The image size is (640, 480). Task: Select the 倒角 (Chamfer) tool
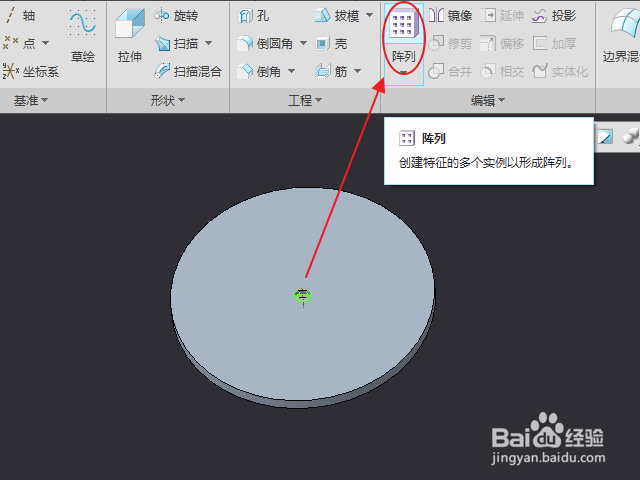click(x=259, y=71)
